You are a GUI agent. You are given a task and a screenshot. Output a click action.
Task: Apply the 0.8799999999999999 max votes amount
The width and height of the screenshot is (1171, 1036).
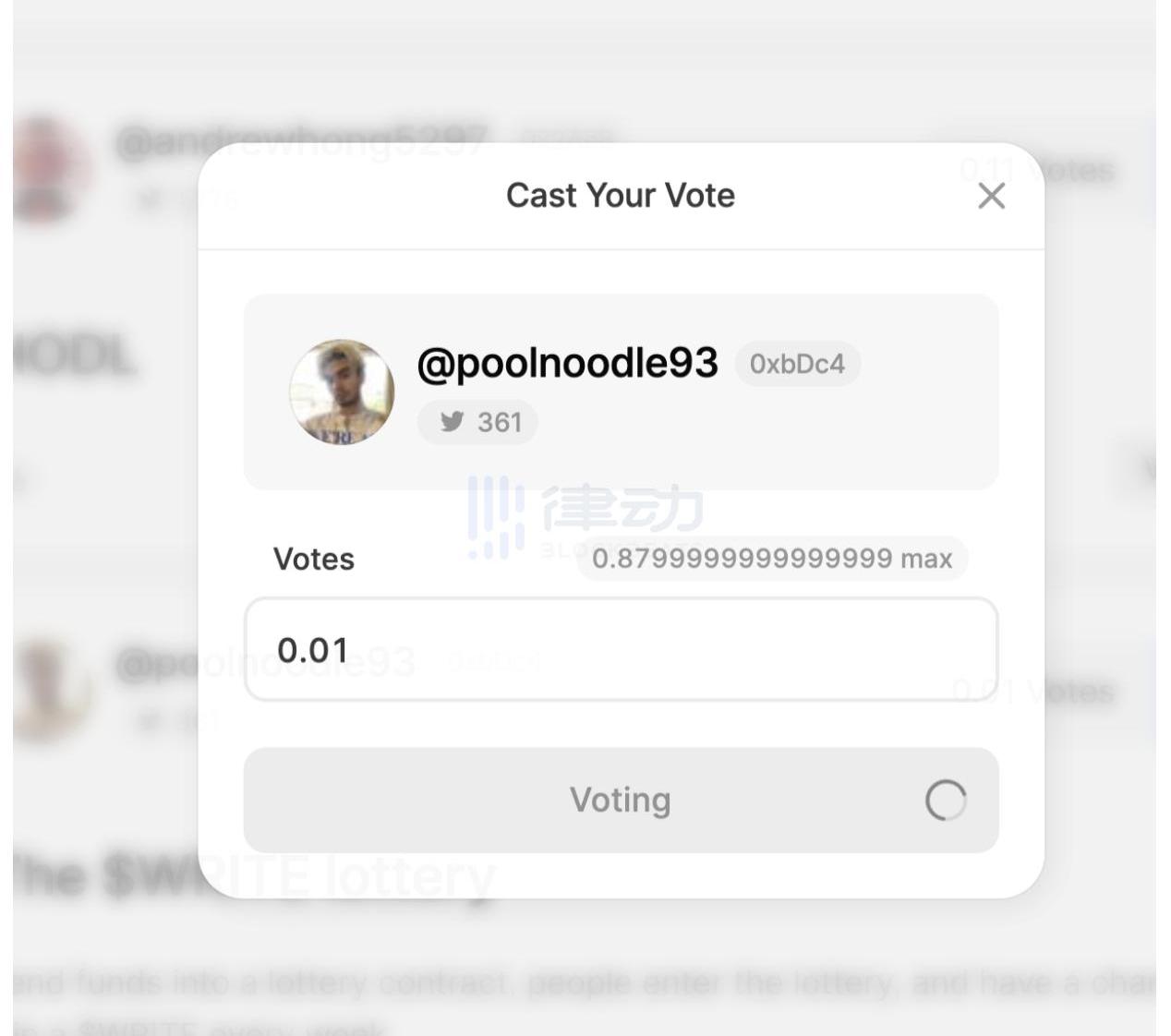point(772,559)
